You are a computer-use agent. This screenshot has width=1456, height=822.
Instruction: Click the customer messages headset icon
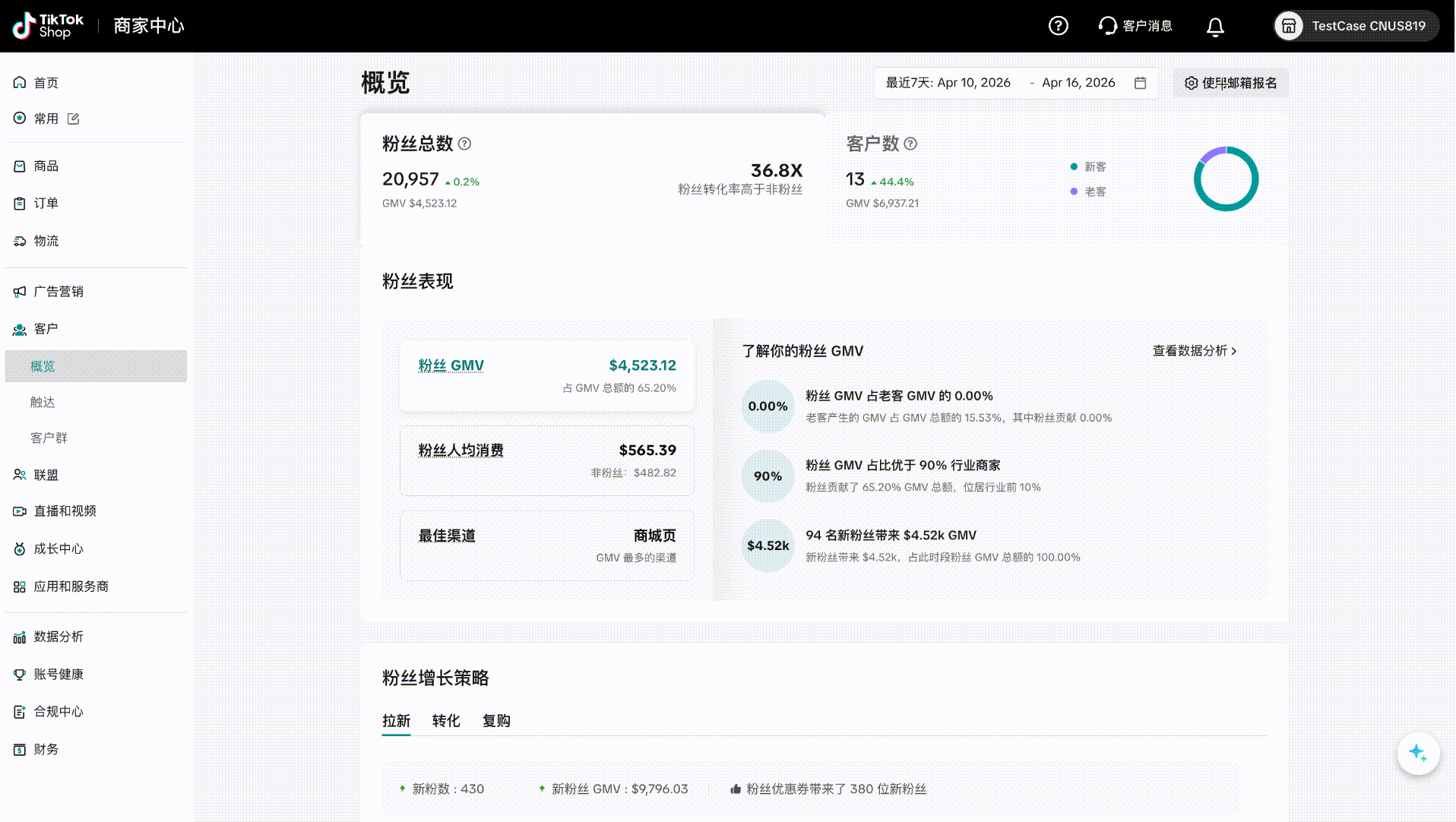click(x=1107, y=26)
